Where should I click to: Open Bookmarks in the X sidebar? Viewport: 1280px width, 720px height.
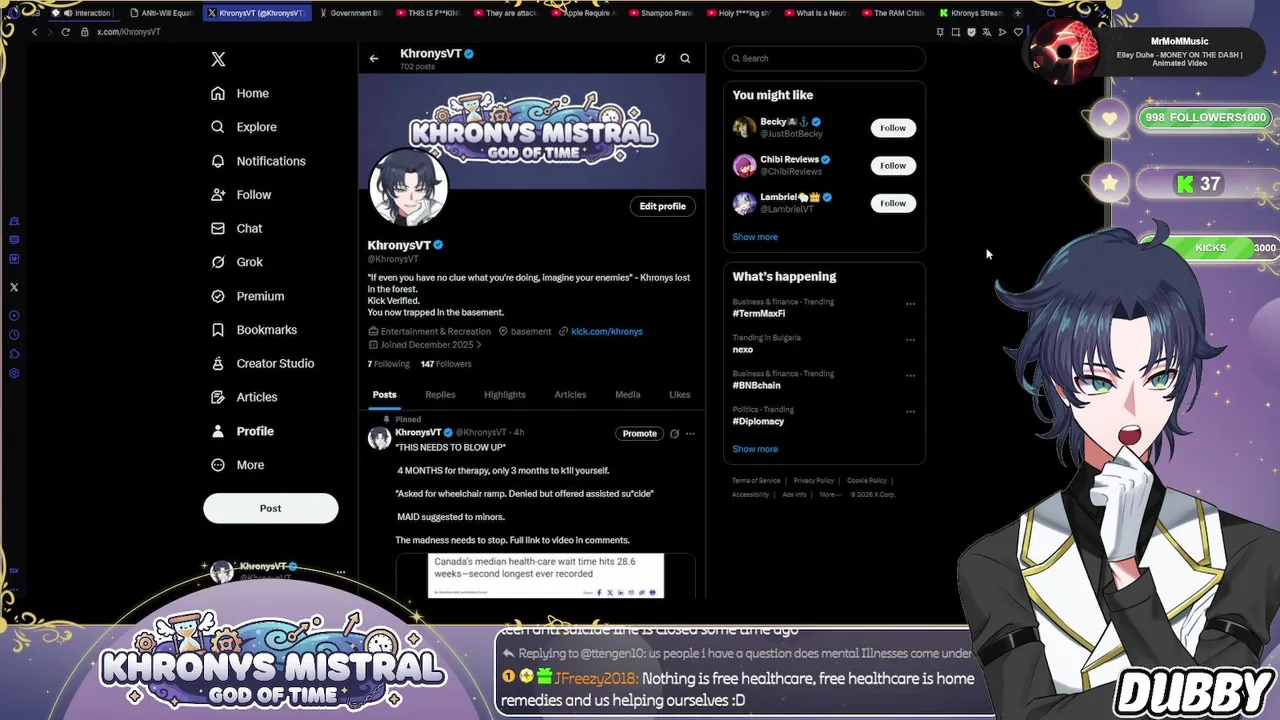(x=254, y=330)
